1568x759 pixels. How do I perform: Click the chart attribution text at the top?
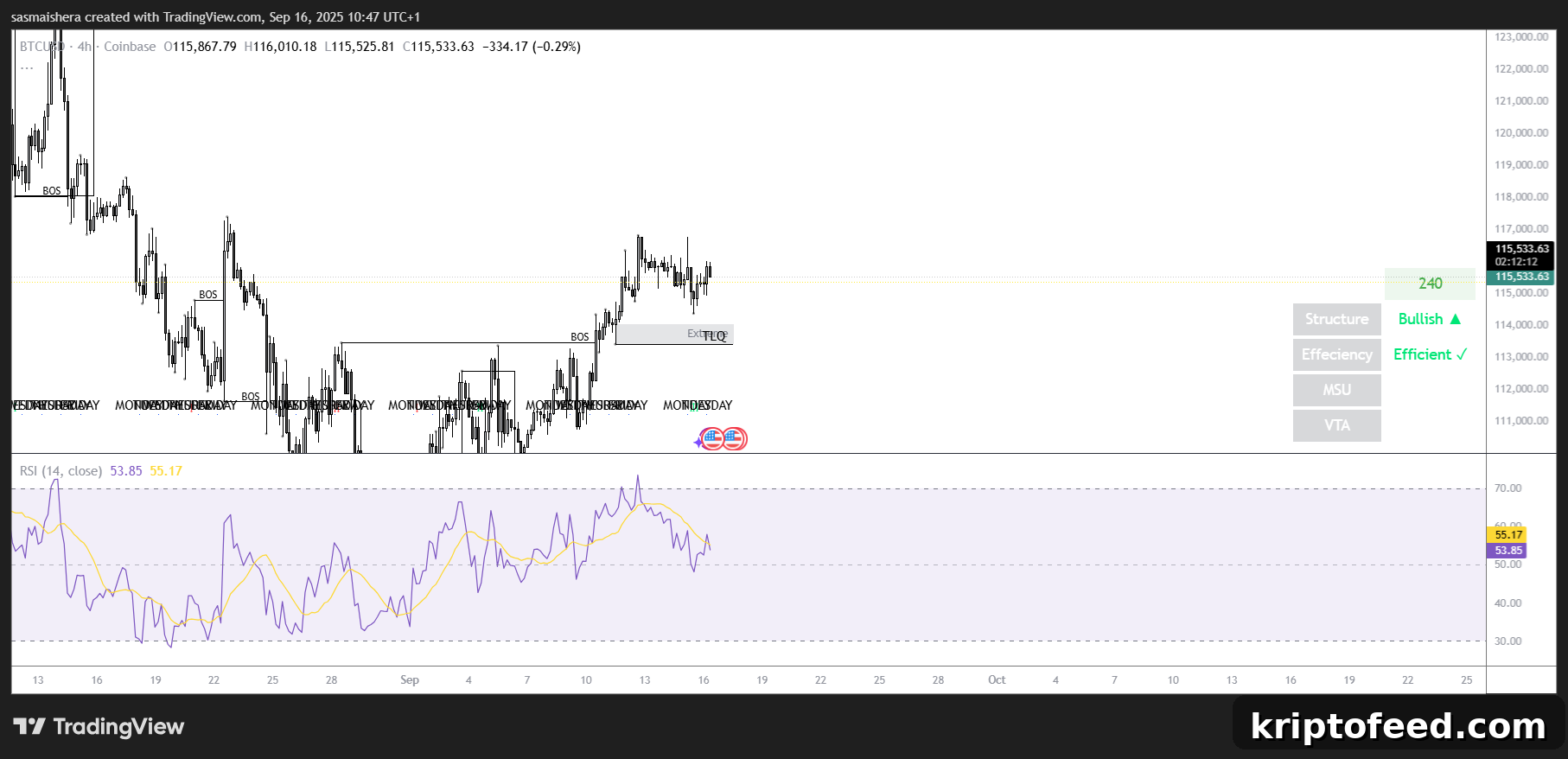215,17
